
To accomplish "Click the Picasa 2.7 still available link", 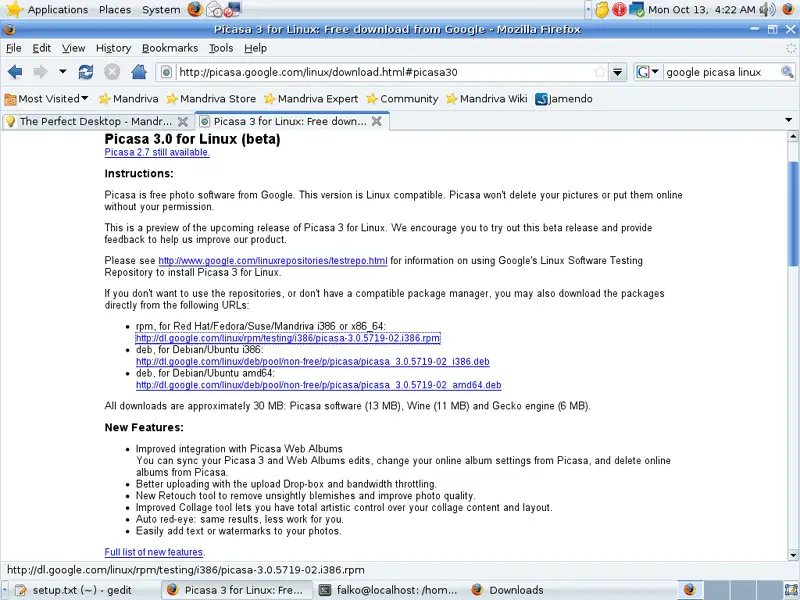I will click(157, 152).
